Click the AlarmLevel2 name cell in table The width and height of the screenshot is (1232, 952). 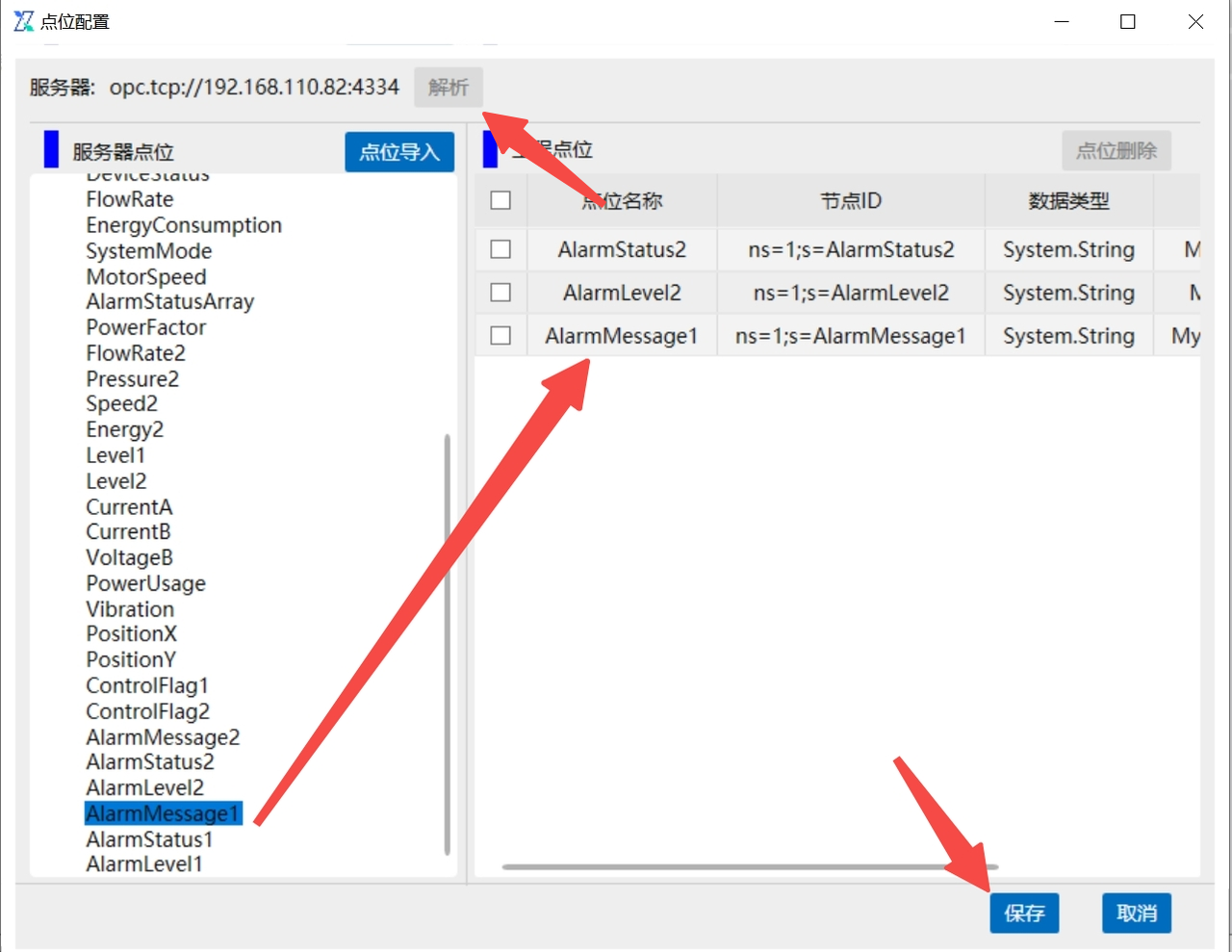tap(622, 293)
